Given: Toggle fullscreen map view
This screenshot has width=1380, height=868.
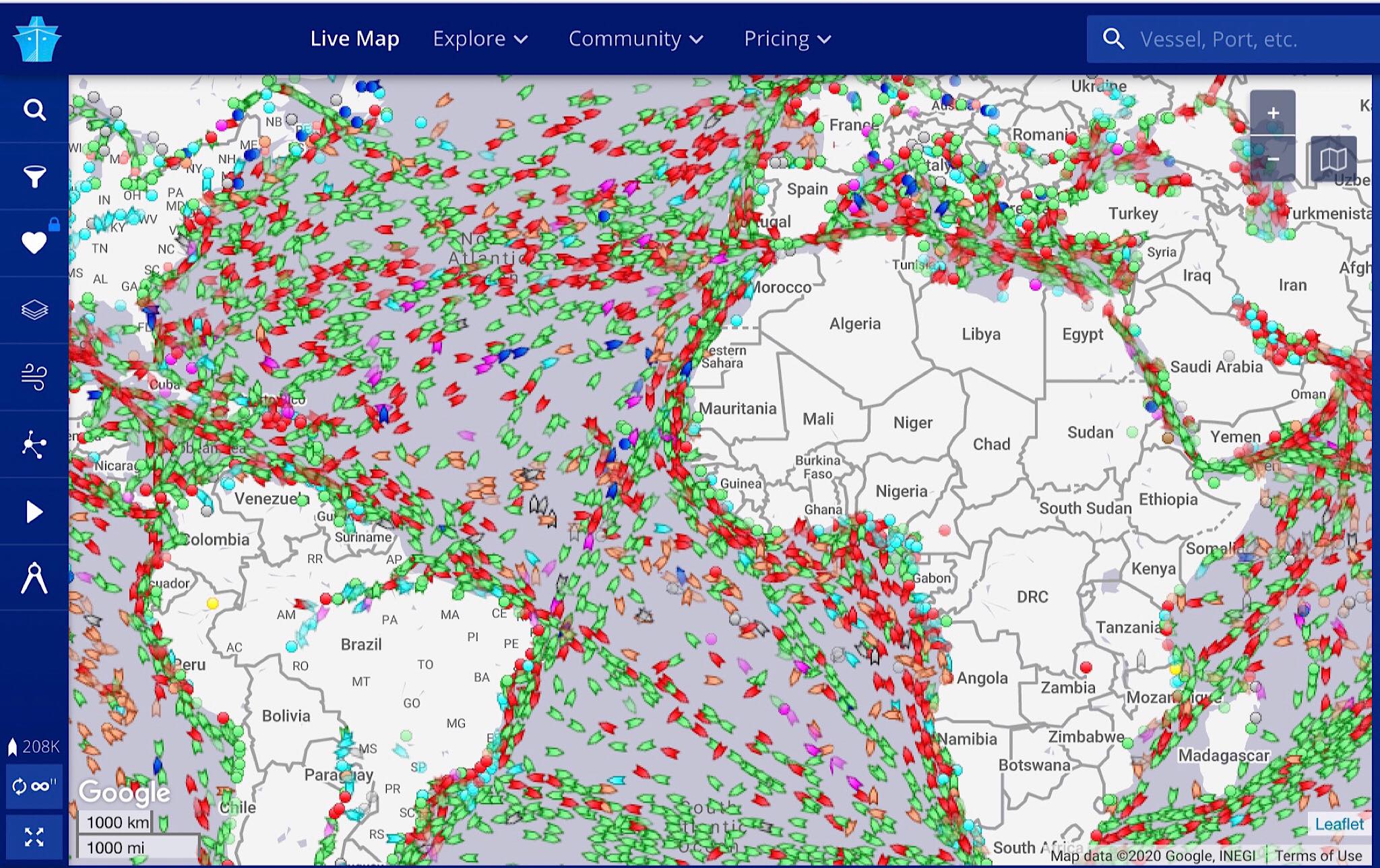Looking at the screenshot, I should (x=34, y=838).
